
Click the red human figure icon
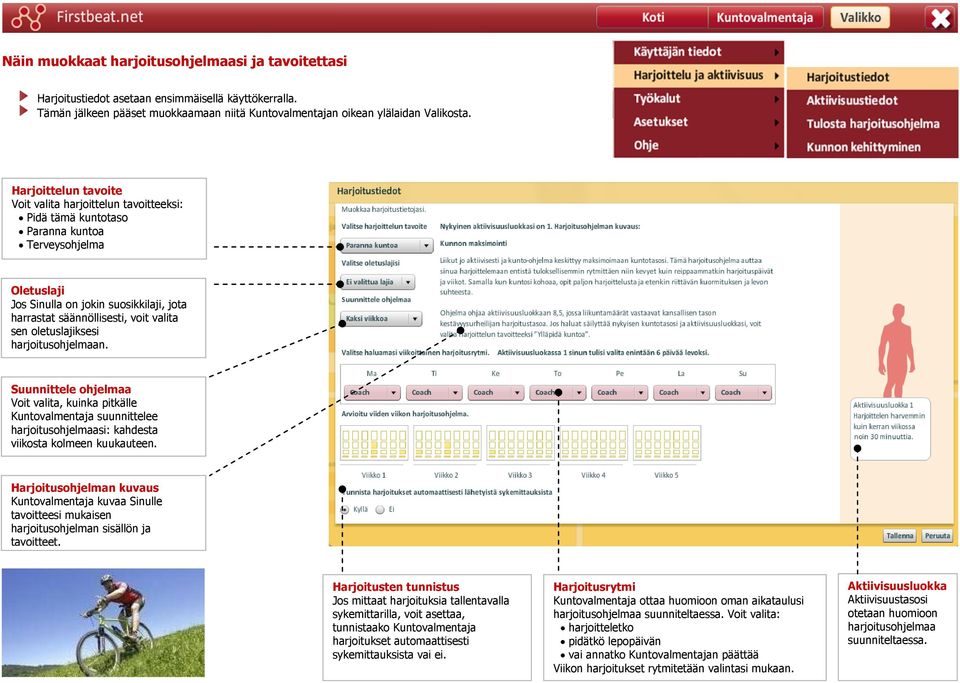[x=896, y=350]
